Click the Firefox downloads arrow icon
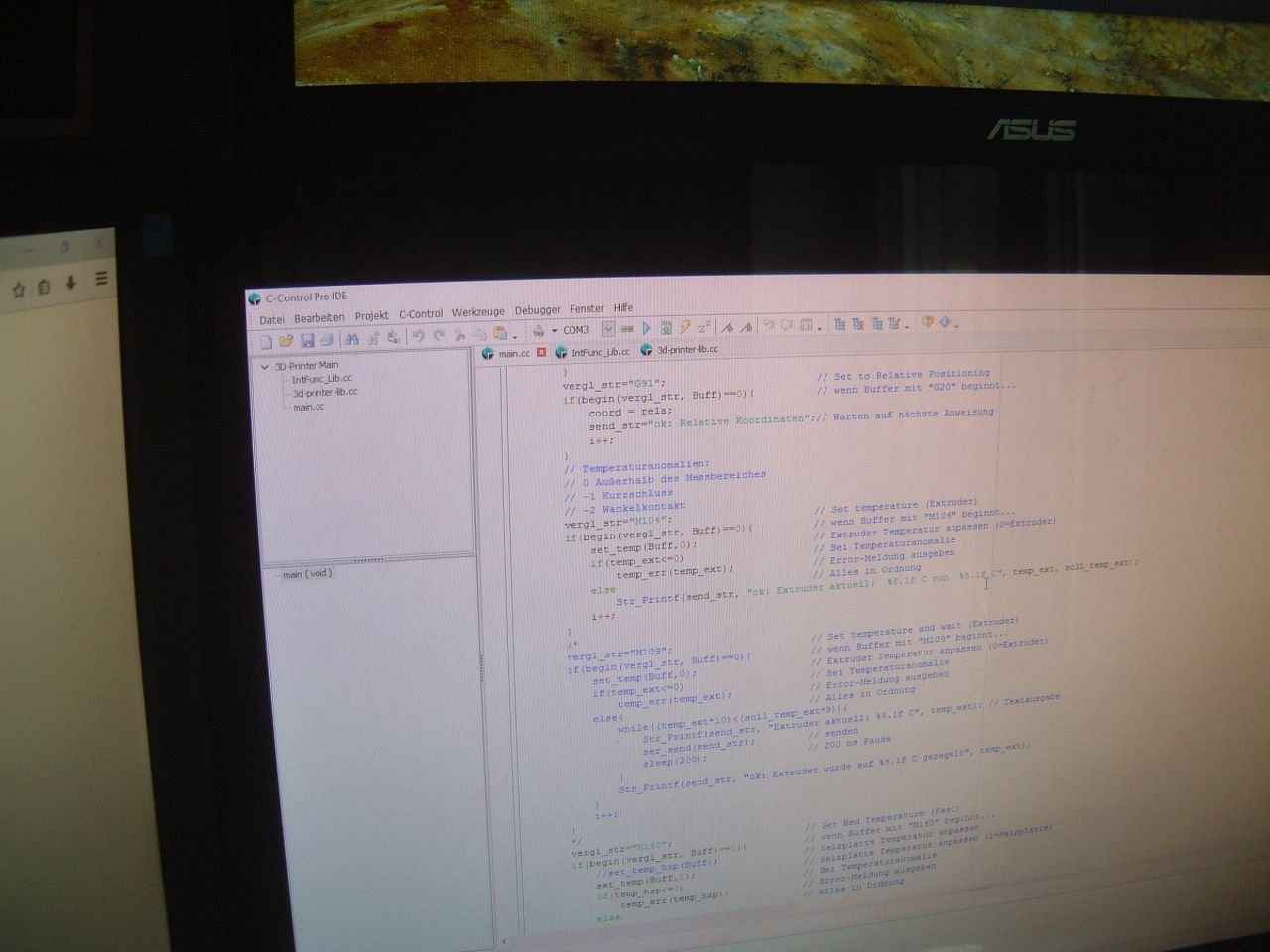Viewport: 1270px width, 952px height. [x=71, y=284]
